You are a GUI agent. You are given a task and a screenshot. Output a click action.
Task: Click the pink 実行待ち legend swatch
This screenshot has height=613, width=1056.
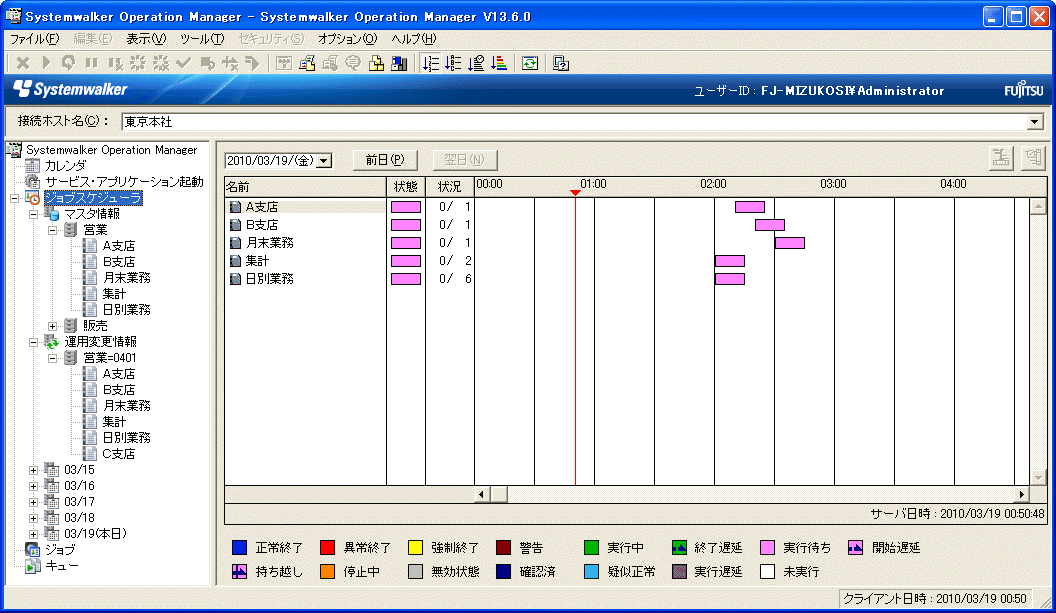(x=767, y=548)
